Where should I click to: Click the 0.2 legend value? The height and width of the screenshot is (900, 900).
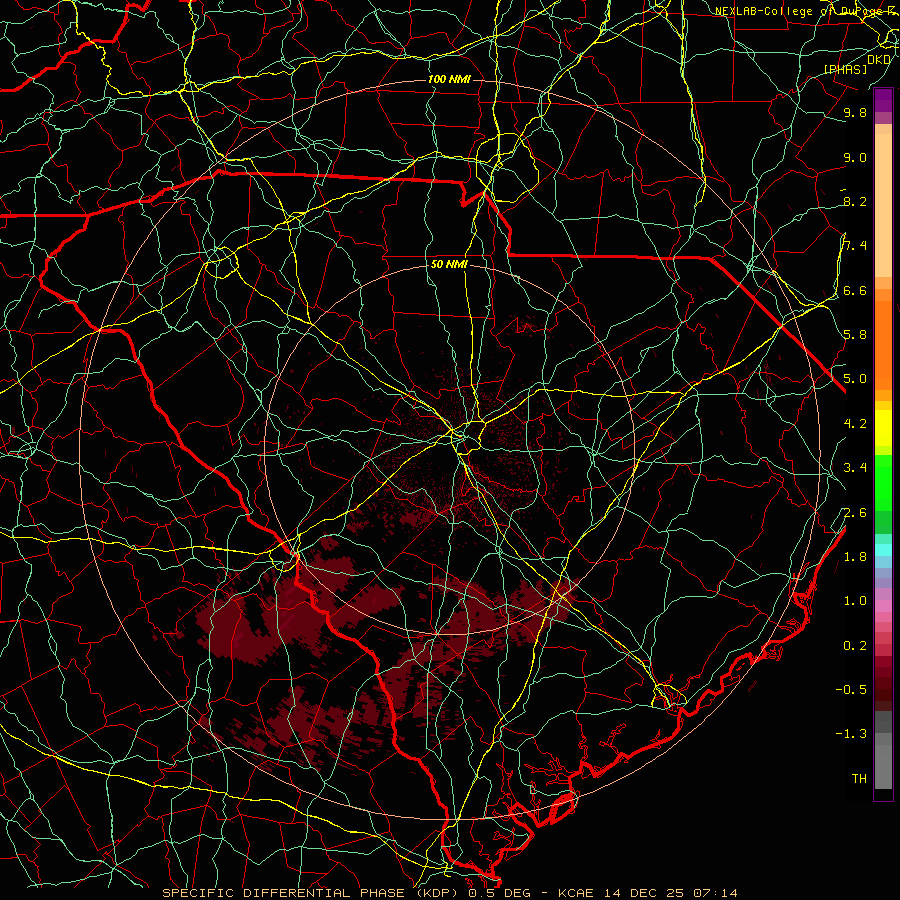855,646
